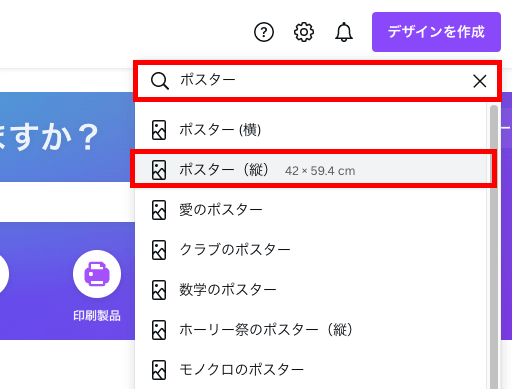Click image icon beside モノクロのポスター
This screenshot has height=389, width=512.
pyautogui.click(x=159, y=370)
